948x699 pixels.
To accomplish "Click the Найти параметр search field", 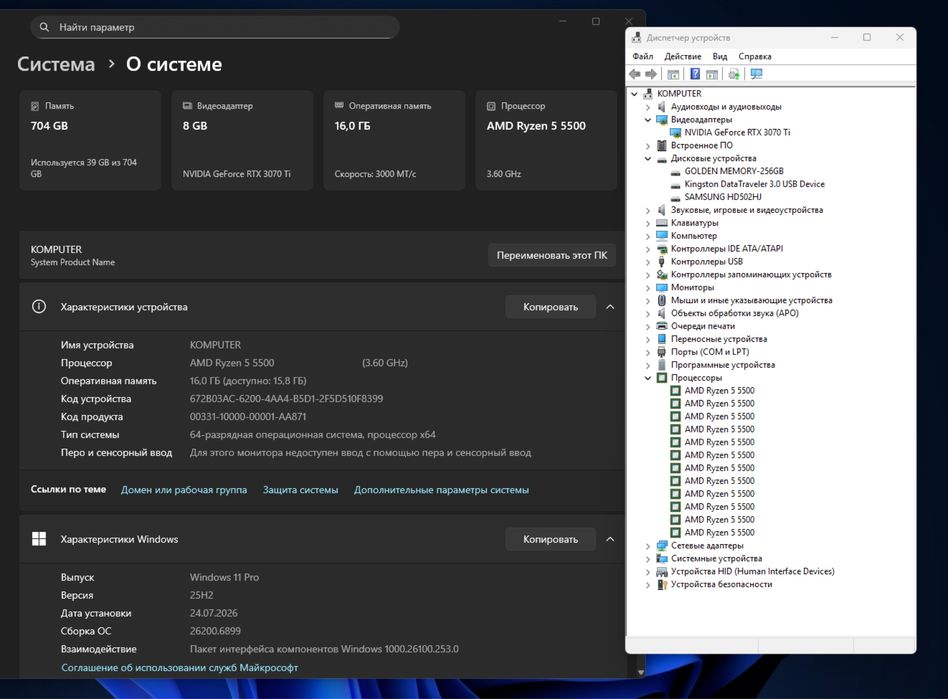I will pos(215,27).
